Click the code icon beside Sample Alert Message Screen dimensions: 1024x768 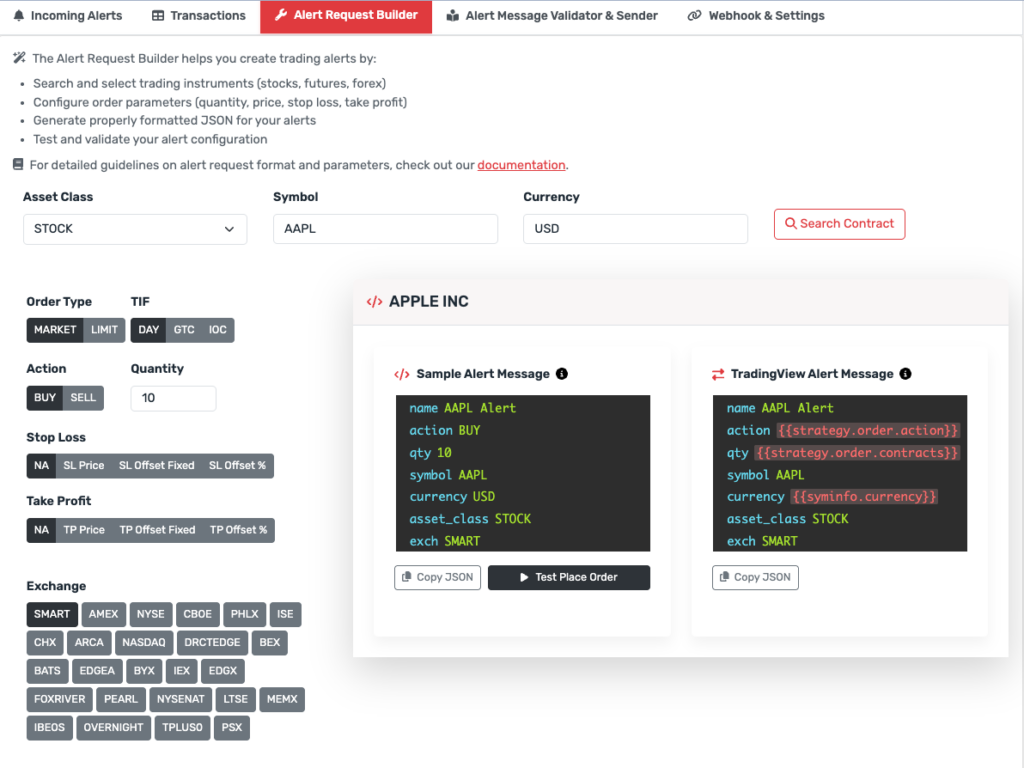402,374
